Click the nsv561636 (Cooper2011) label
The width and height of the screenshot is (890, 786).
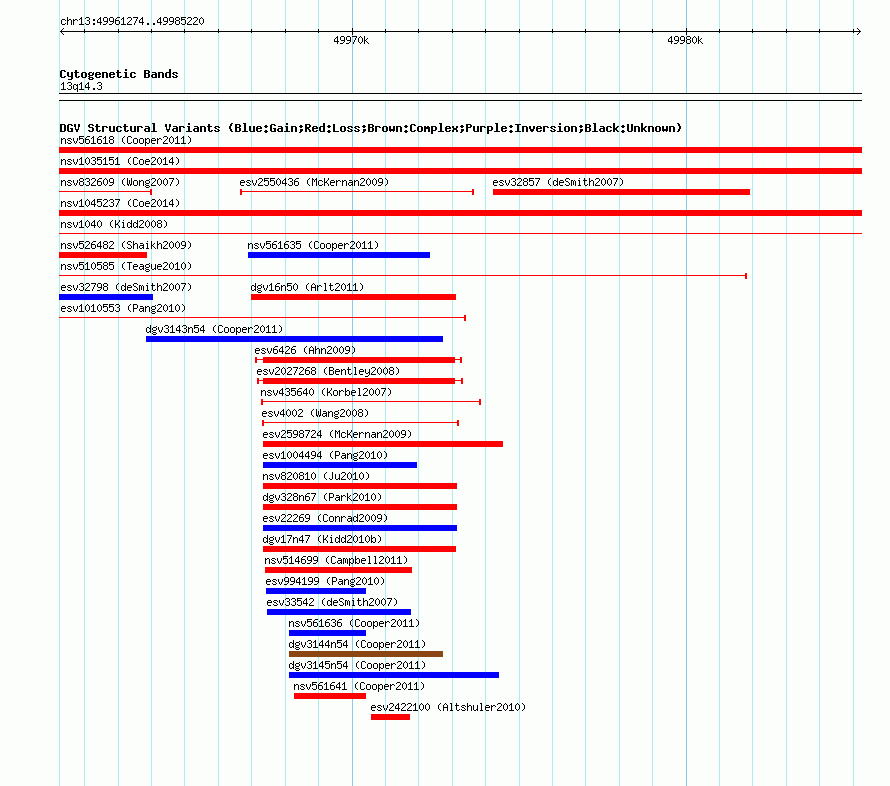[x=354, y=623]
